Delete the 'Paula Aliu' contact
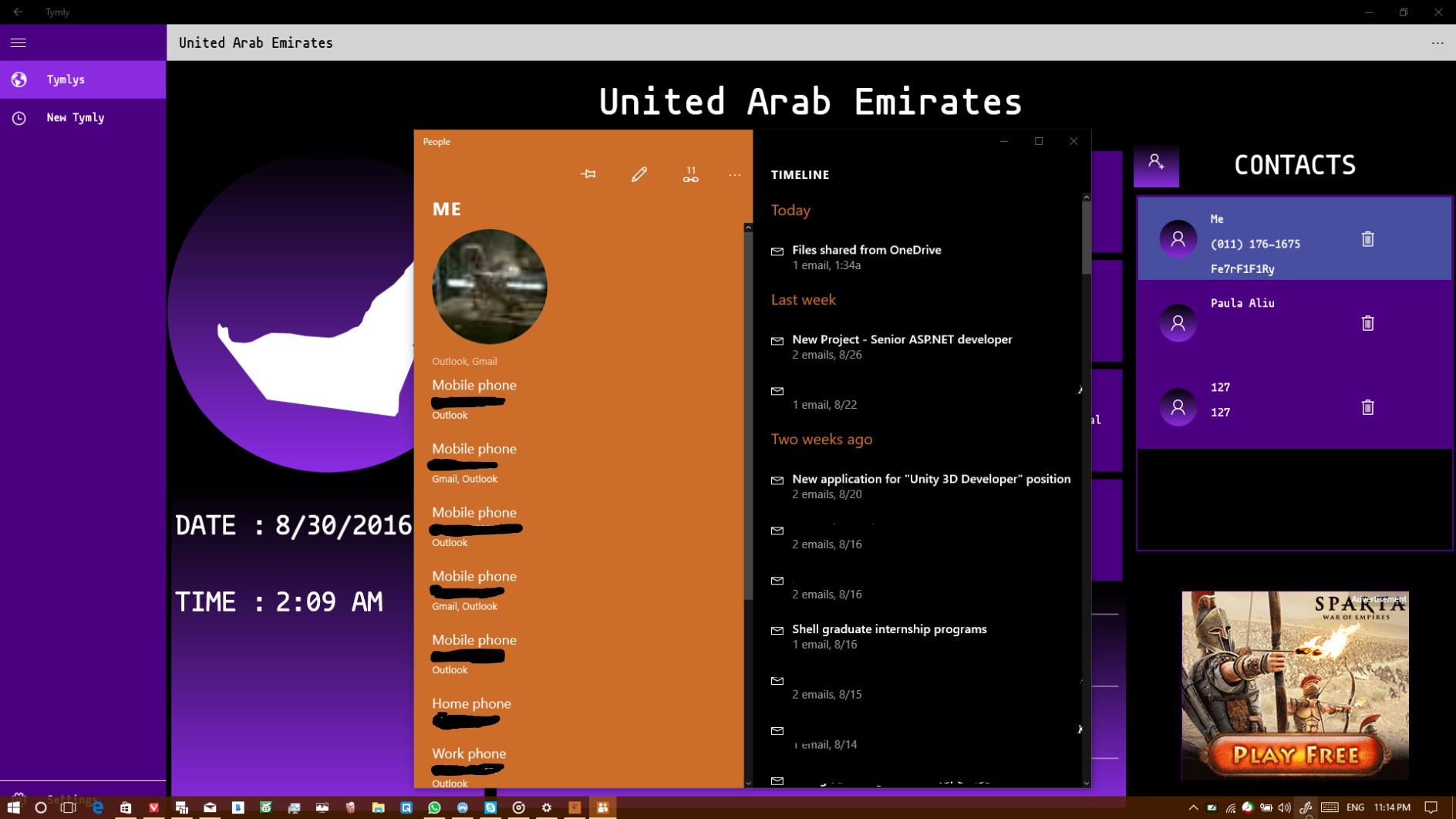Screen dimensions: 1456x819 1367,323
